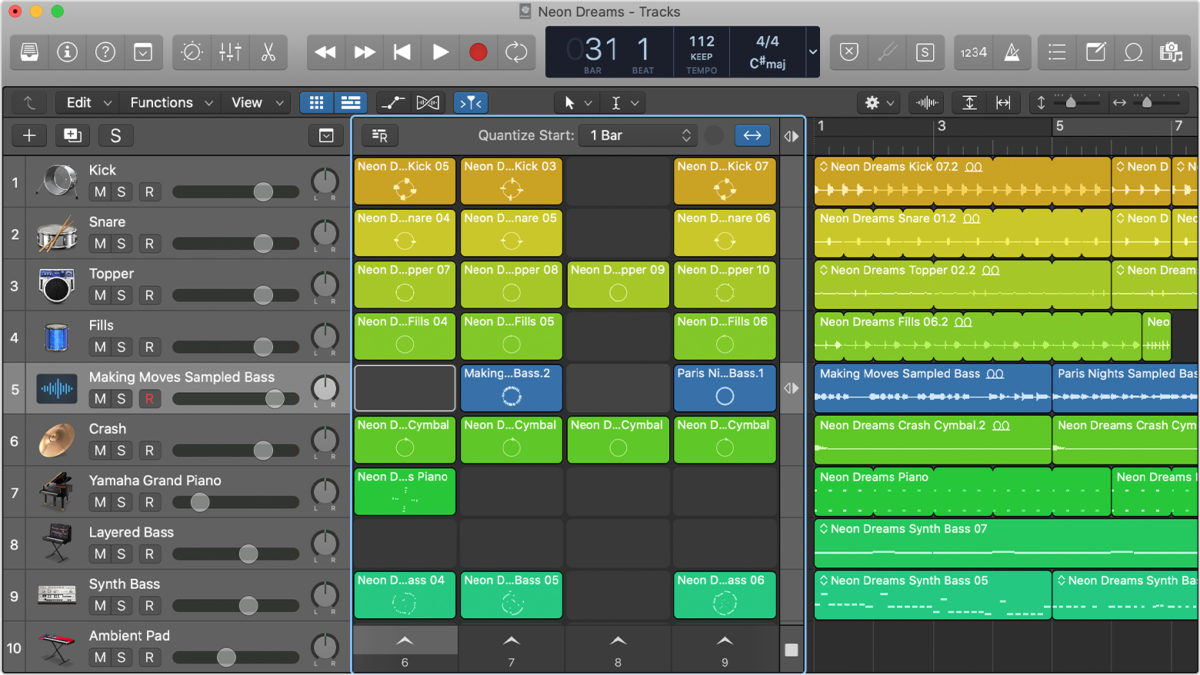Open the Functions menu

click(163, 102)
